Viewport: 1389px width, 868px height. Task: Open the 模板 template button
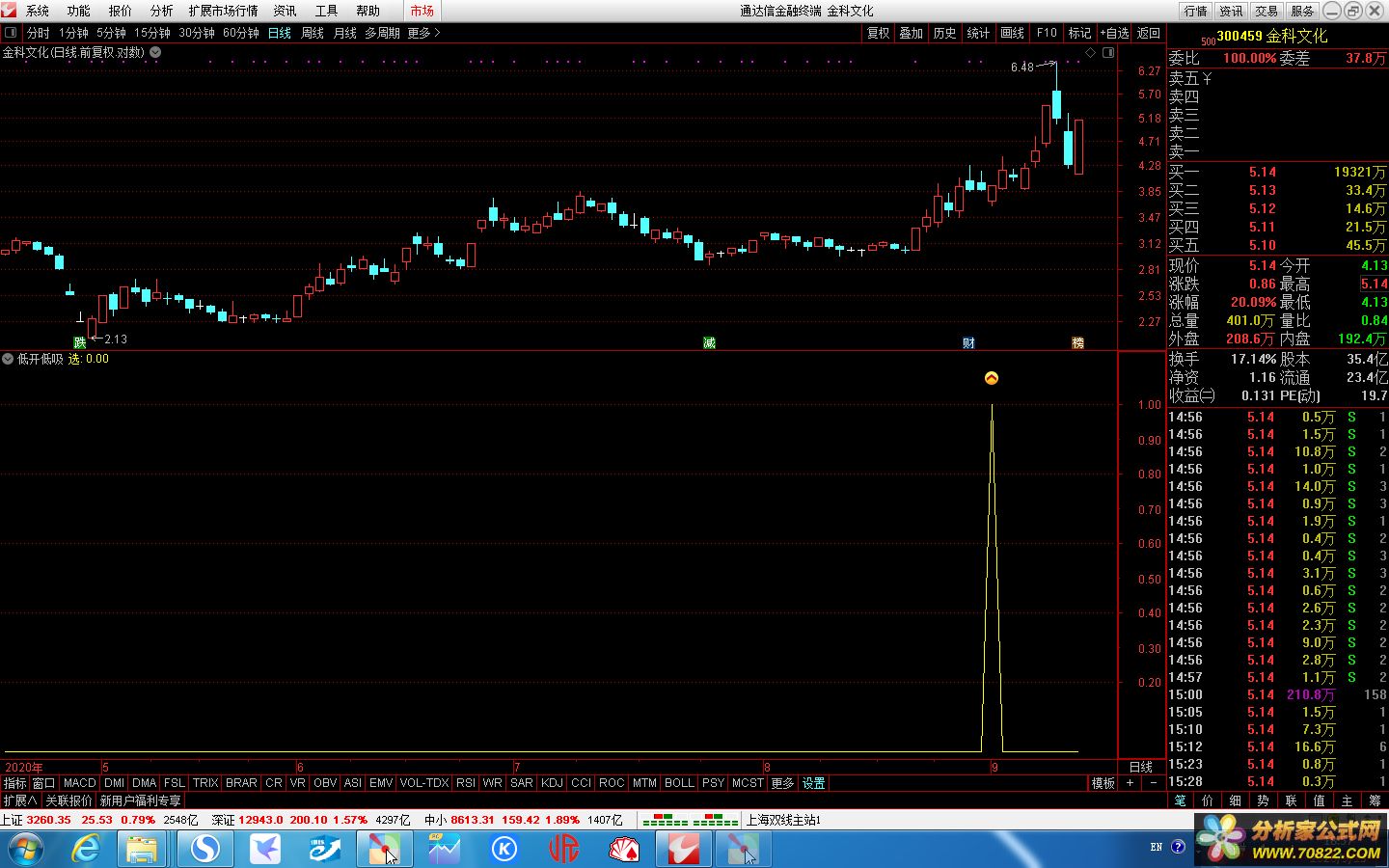tap(1103, 783)
